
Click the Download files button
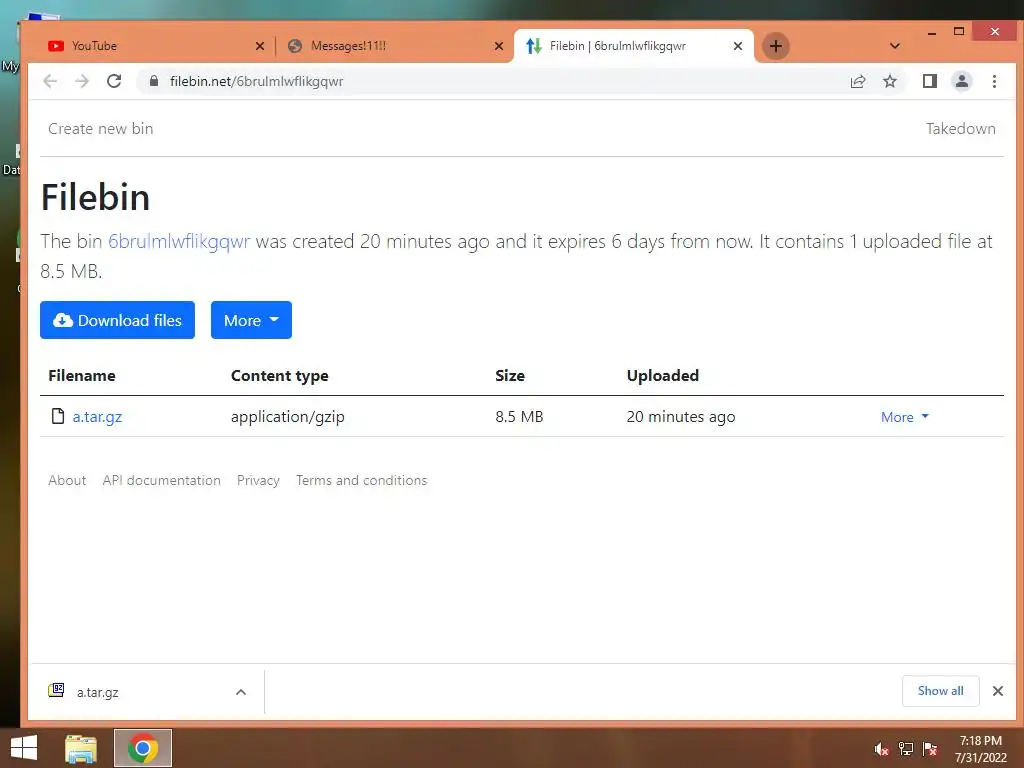point(118,320)
